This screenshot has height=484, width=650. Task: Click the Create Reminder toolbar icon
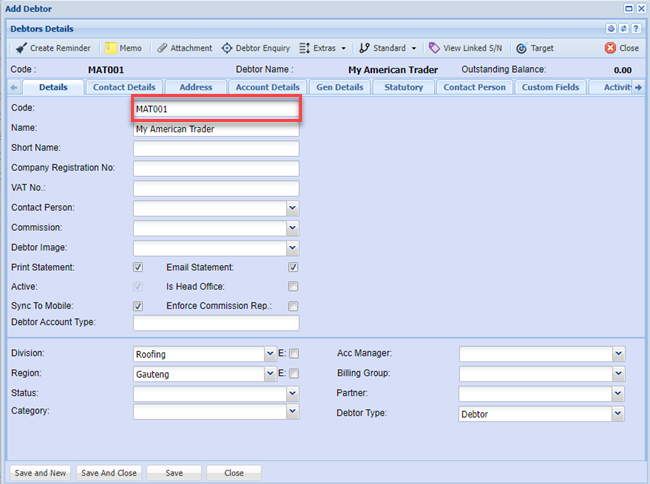(22, 48)
